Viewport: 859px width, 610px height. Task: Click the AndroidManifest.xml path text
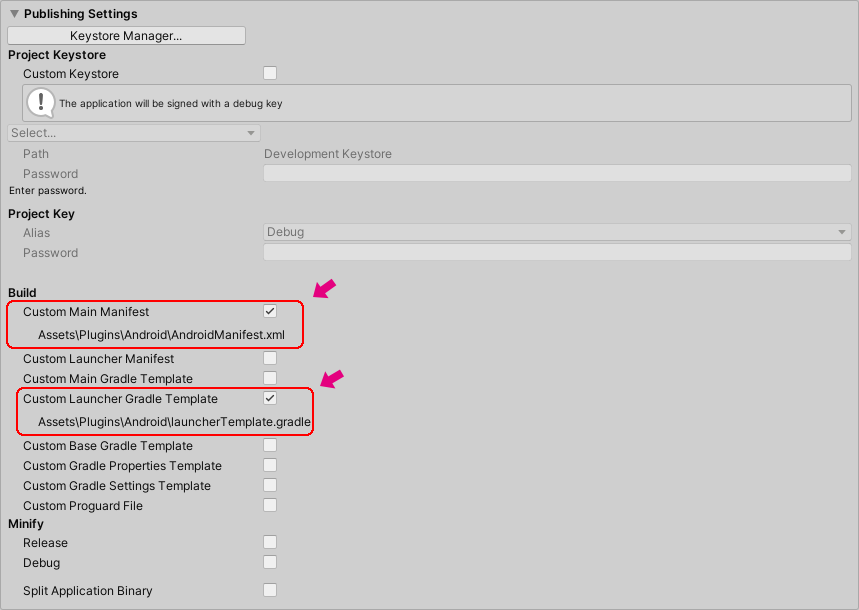161,335
